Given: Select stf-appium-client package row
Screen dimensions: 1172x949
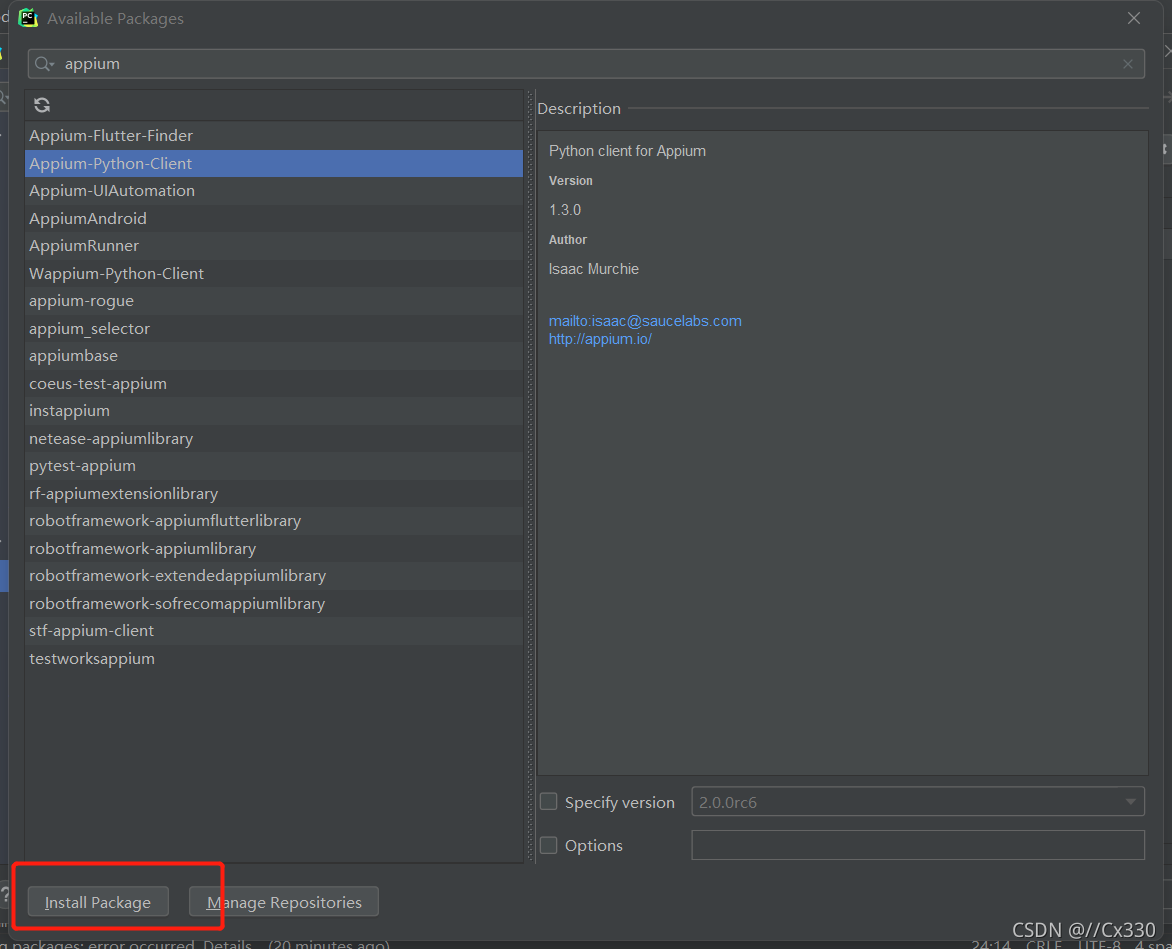Looking at the screenshot, I should (274, 631).
